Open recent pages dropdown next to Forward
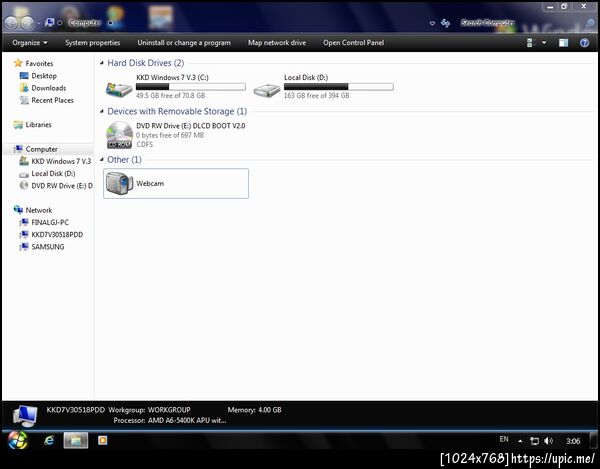The height and width of the screenshot is (469, 600). [x=39, y=23]
